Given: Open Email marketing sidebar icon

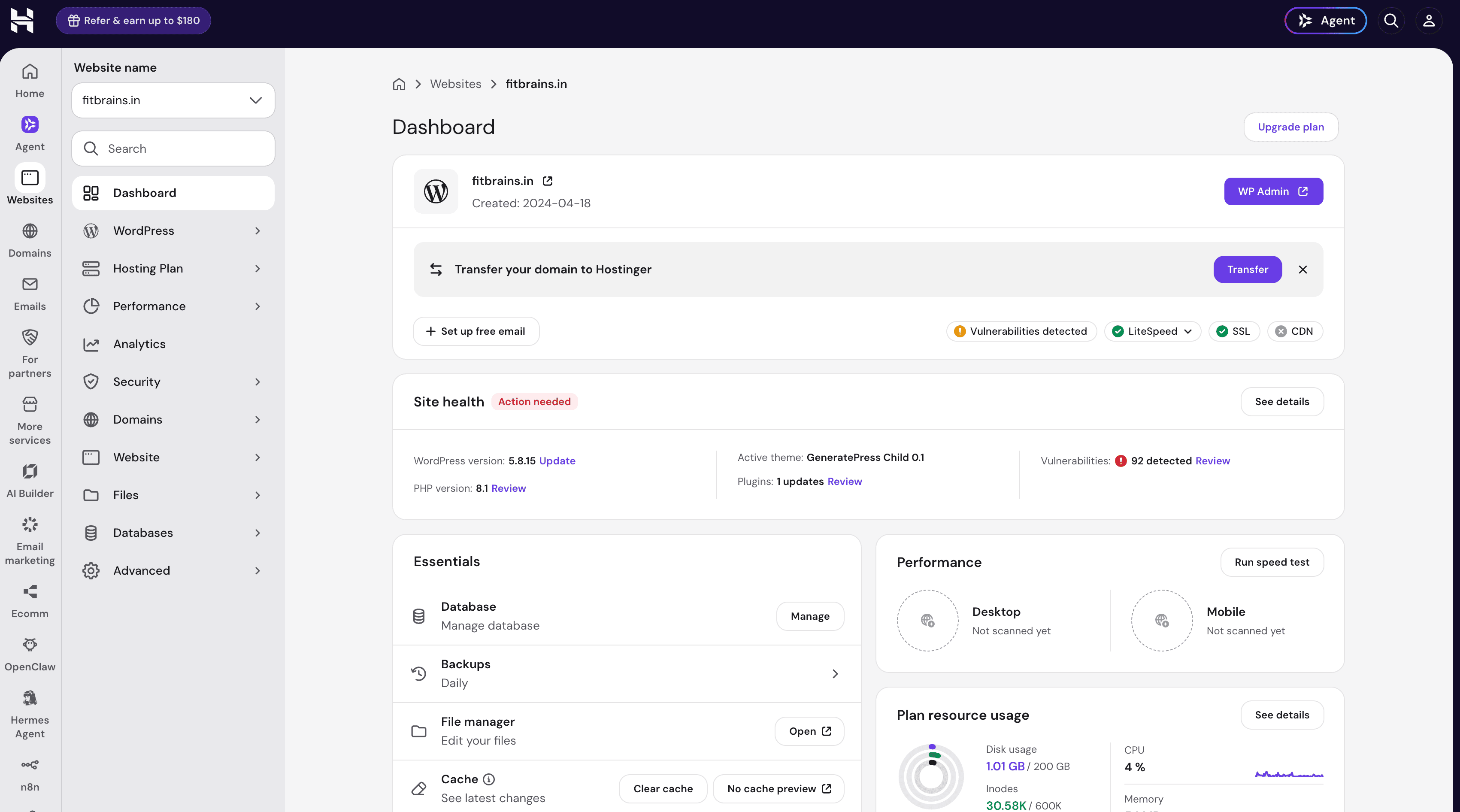Looking at the screenshot, I should [x=30, y=525].
